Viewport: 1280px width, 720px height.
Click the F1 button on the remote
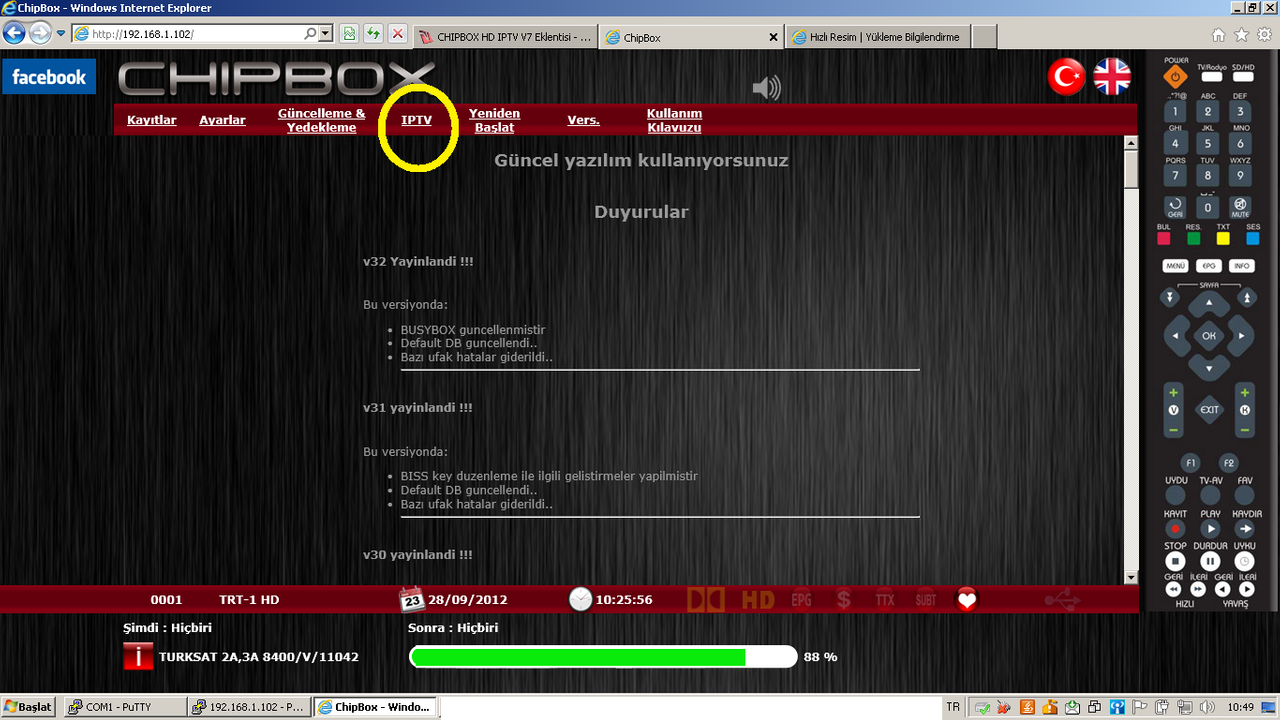point(1190,463)
